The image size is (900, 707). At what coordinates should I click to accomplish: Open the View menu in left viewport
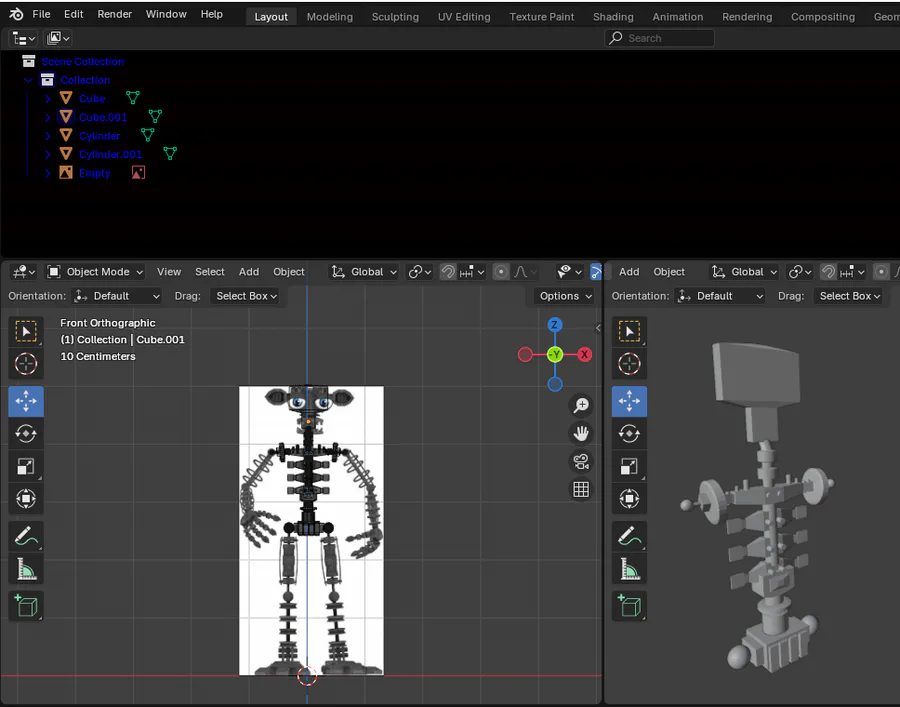click(x=169, y=271)
